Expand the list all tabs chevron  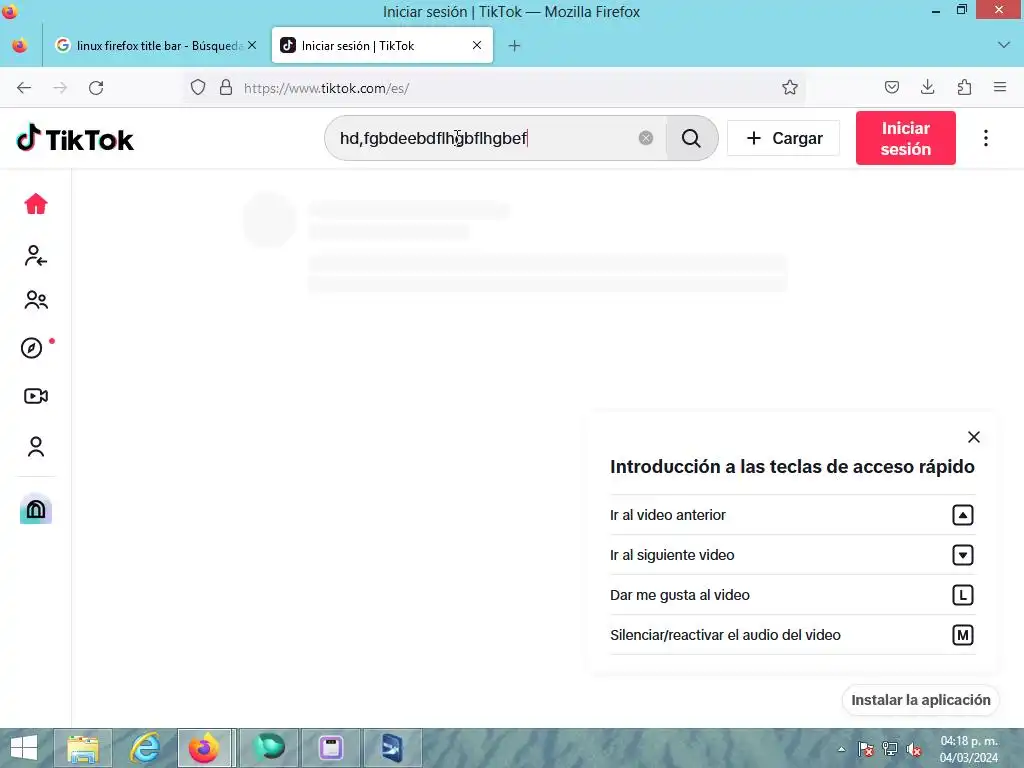(1004, 45)
